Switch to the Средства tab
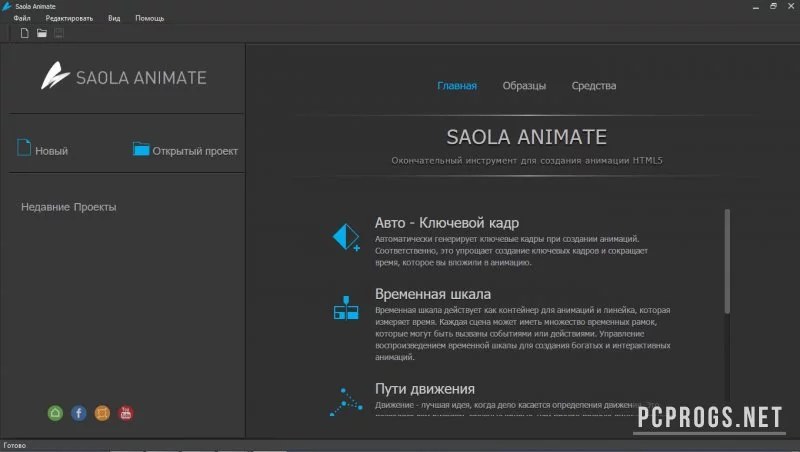Screen dimensions: 800x452 tap(594, 86)
